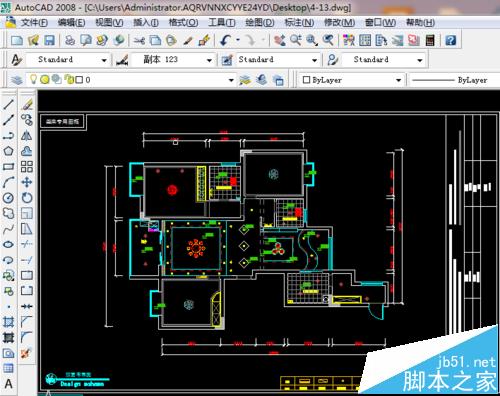Click the Match Properties brush icon

coord(188,40)
